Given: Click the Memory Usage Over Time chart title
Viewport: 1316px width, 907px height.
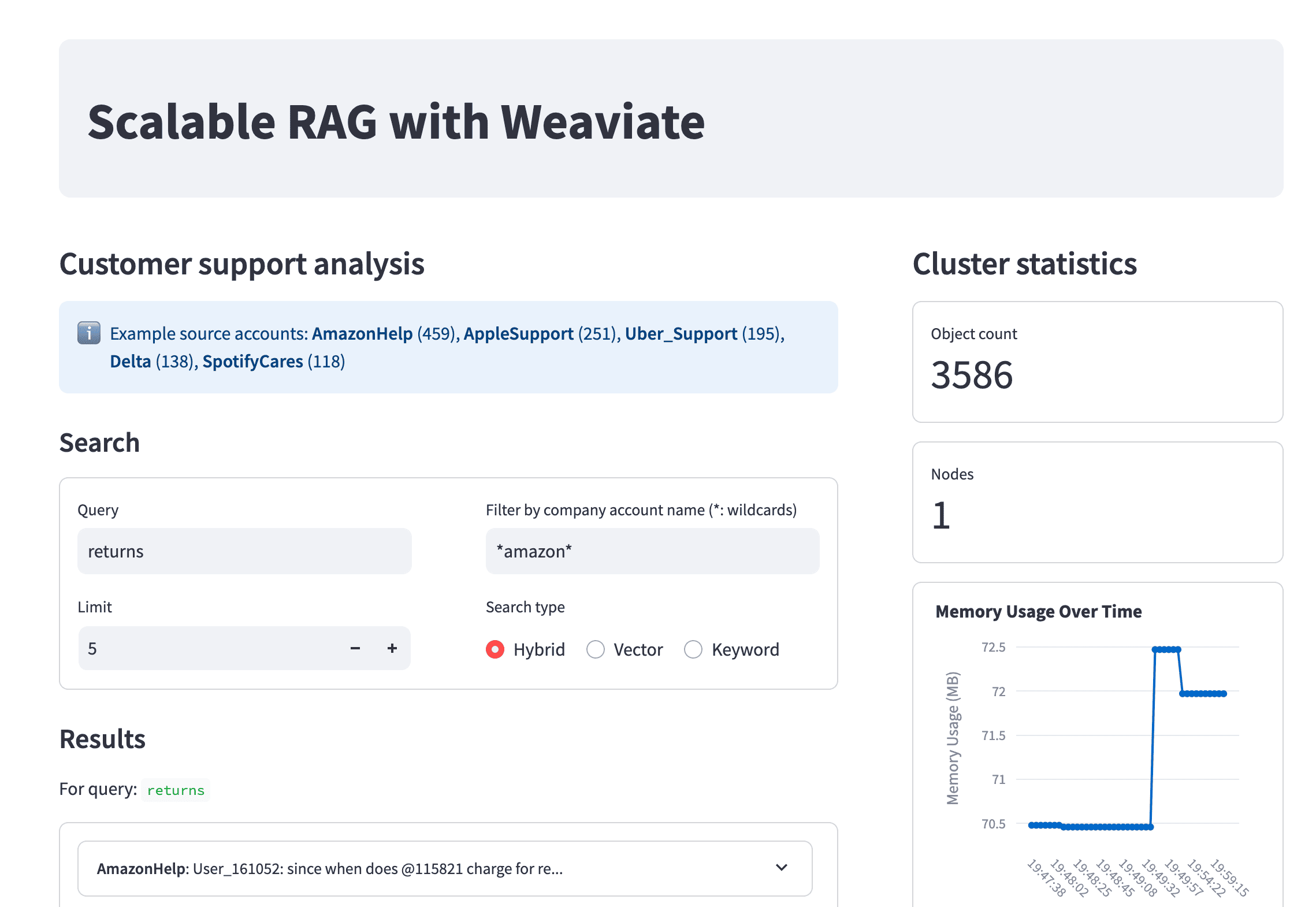Looking at the screenshot, I should point(1038,612).
